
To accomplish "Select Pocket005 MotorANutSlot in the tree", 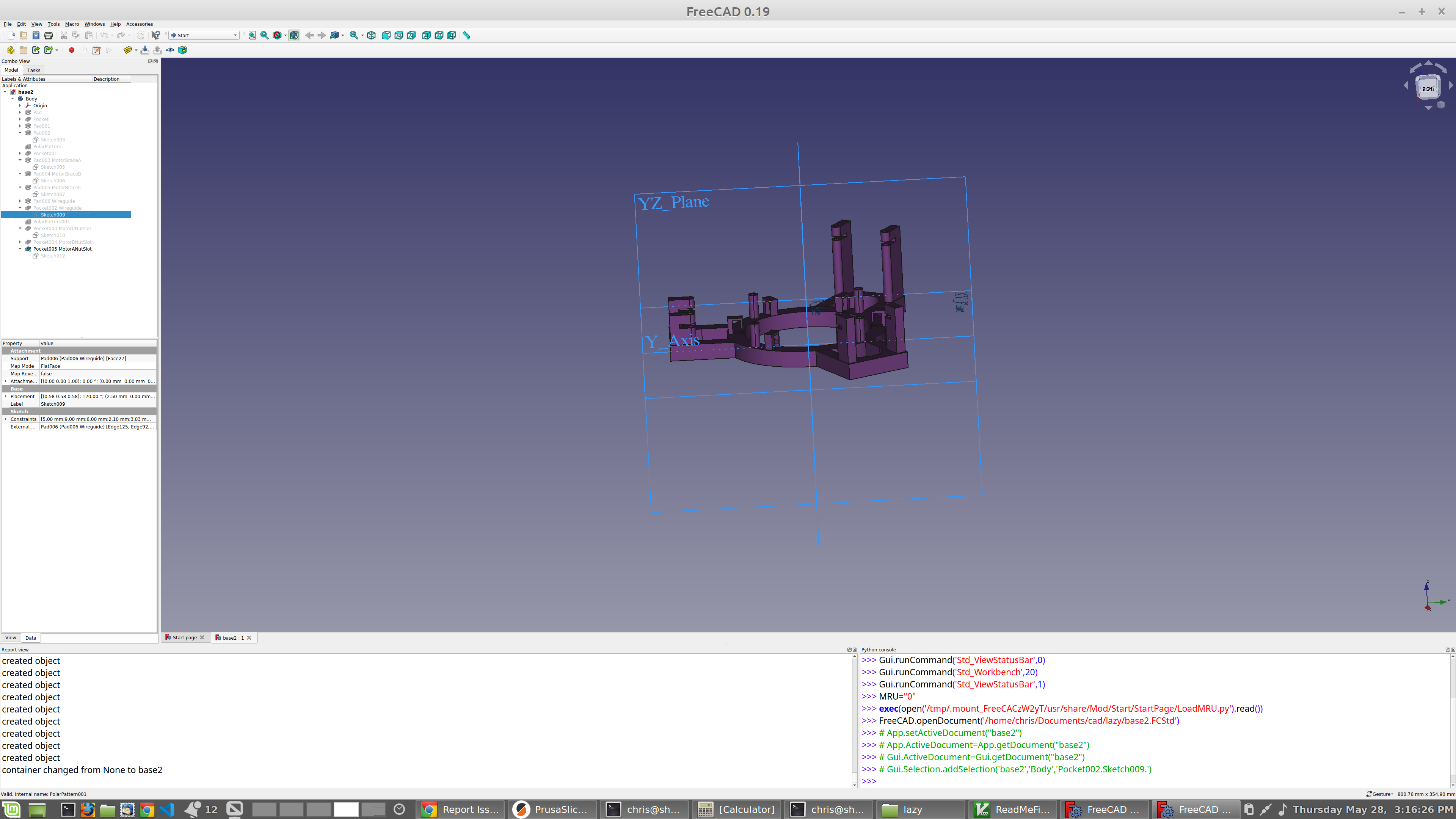I will click(62, 249).
